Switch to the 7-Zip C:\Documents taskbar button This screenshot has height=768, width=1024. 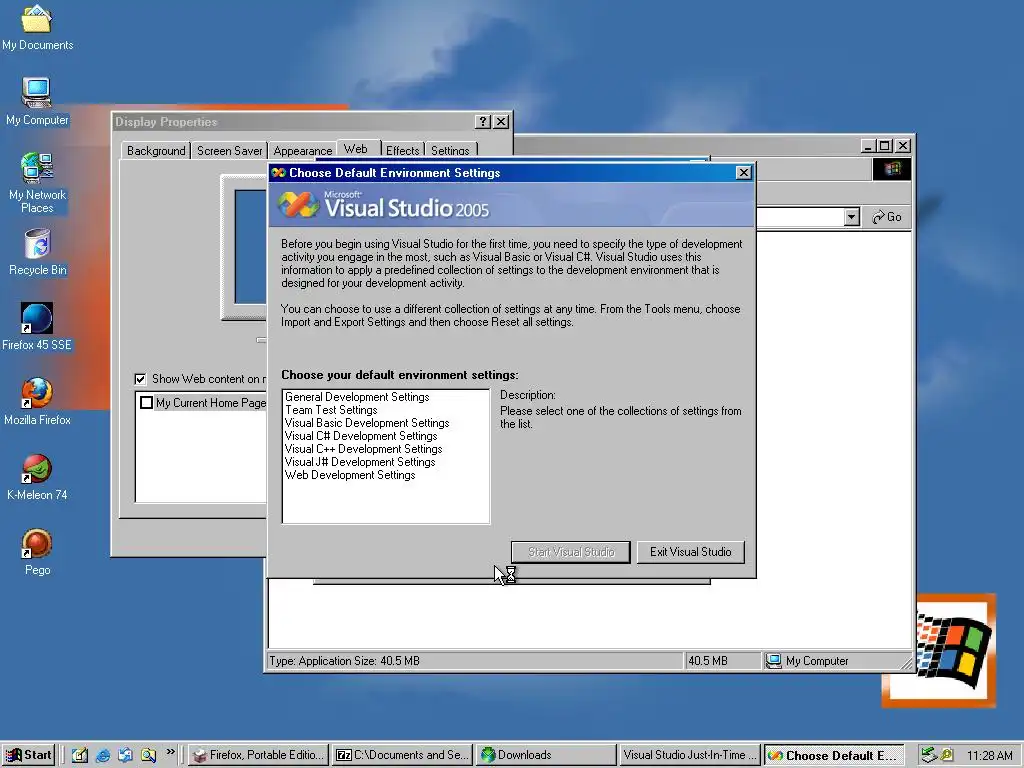coord(402,755)
